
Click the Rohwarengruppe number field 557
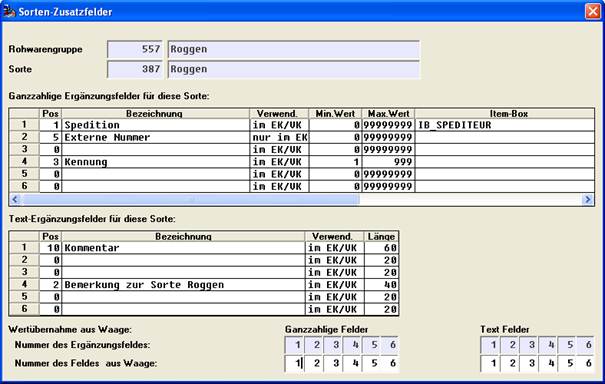[x=135, y=49]
